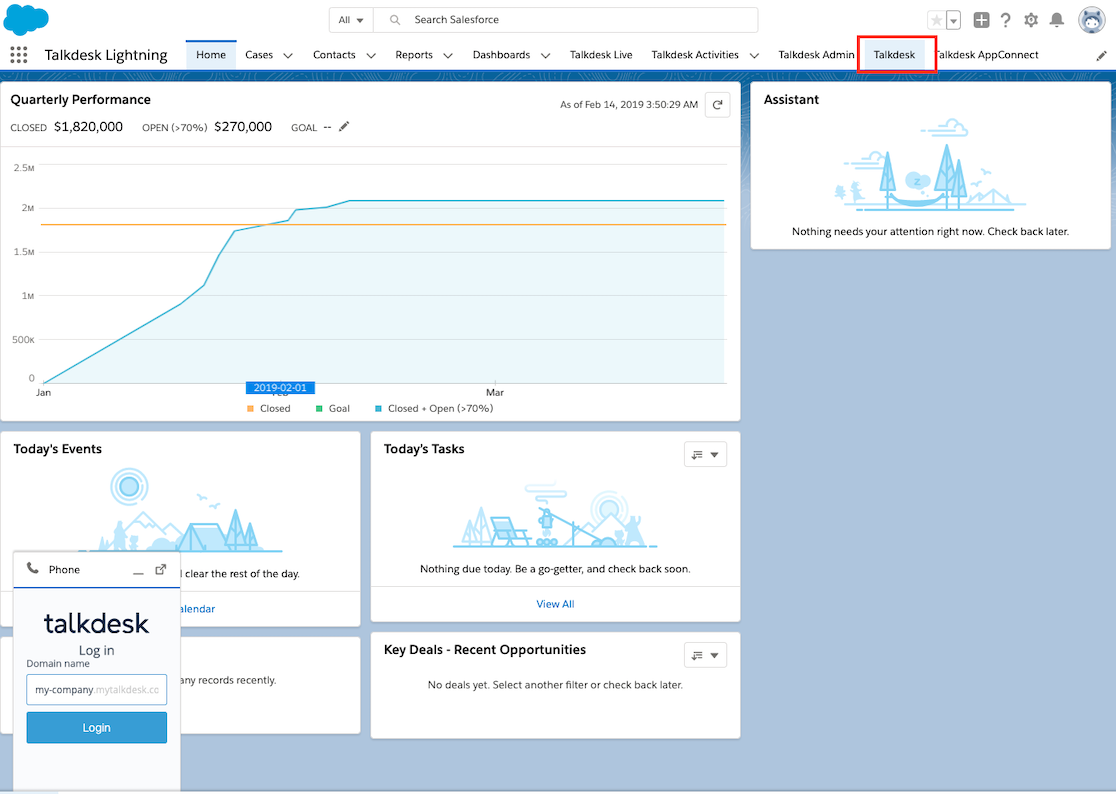Go to the Home tab
Screen dimensions: 1116x794
pyautogui.click(x=211, y=55)
